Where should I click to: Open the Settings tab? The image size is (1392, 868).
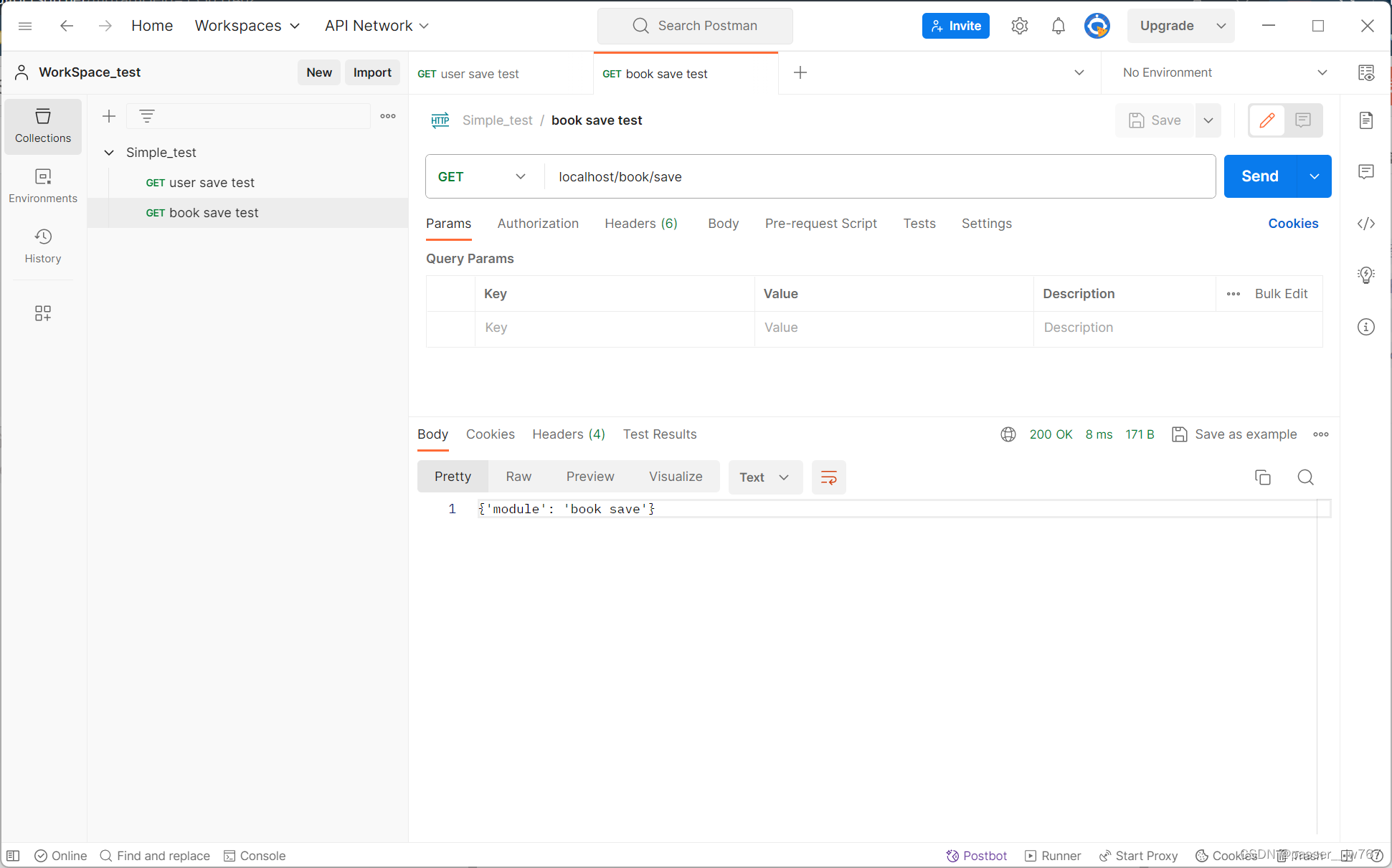[x=987, y=224]
